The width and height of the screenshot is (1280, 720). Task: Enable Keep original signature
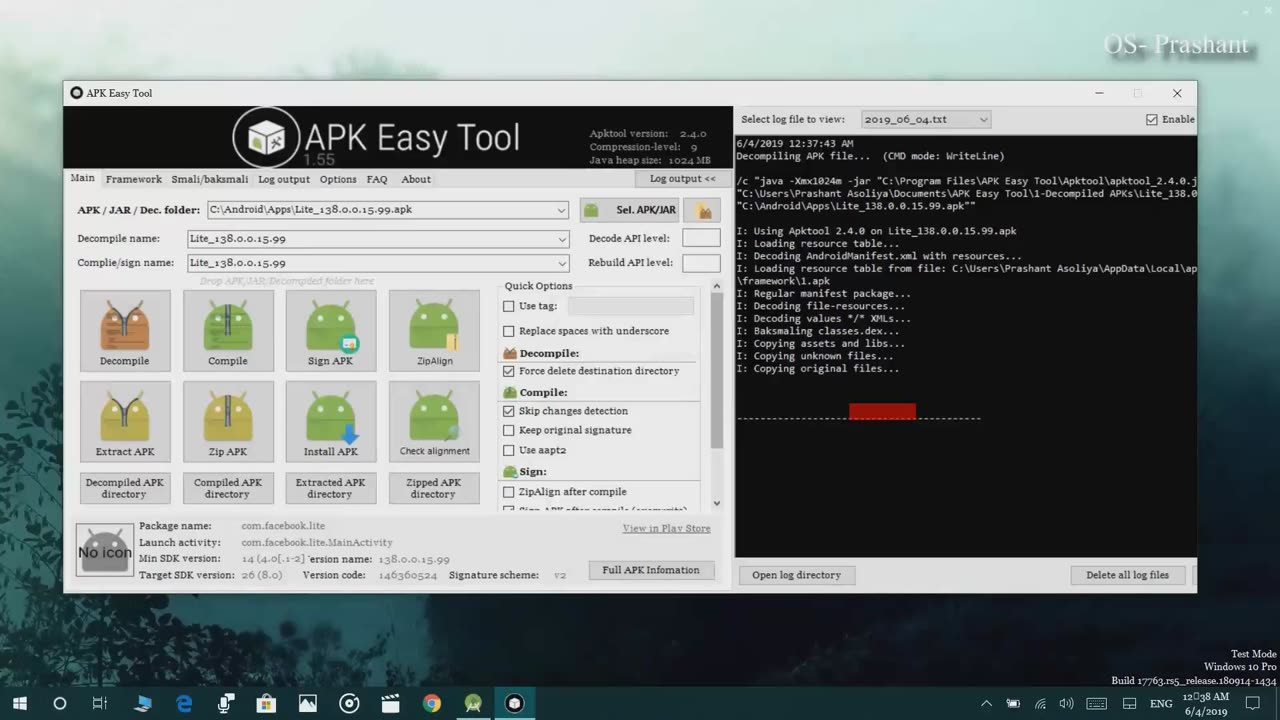[x=509, y=430]
